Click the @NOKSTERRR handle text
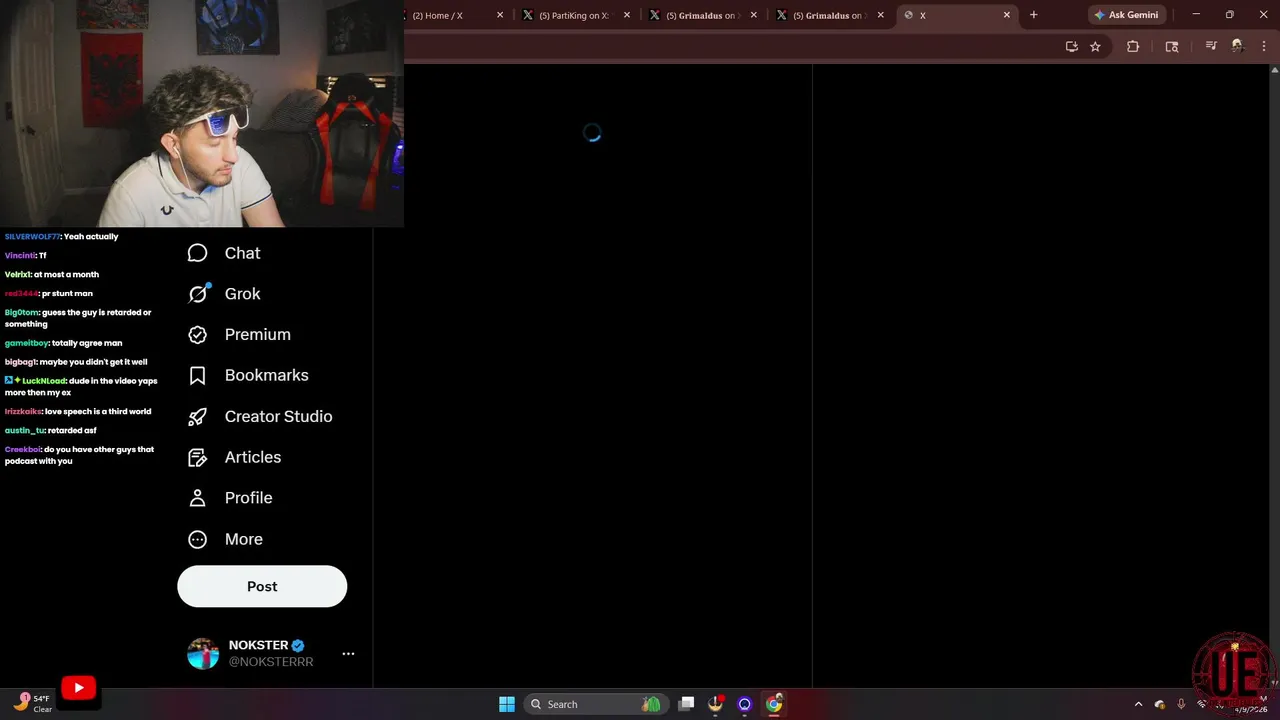 pyautogui.click(x=271, y=662)
